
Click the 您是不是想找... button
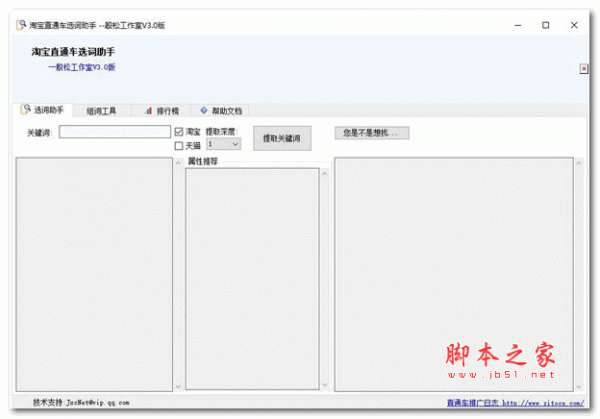[x=371, y=132]
